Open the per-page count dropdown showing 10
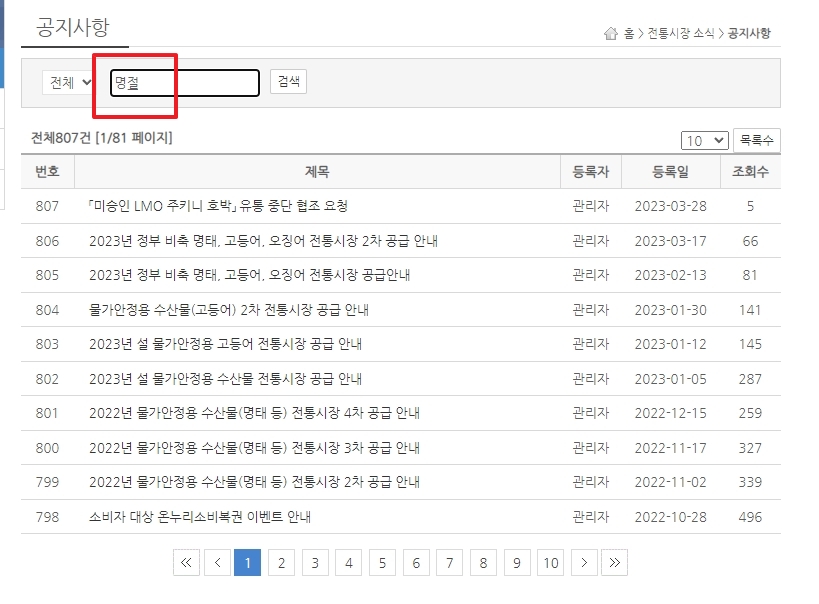The height and width of the screenshot is (604, 819). pyautogui.click(x=705, y=140)
